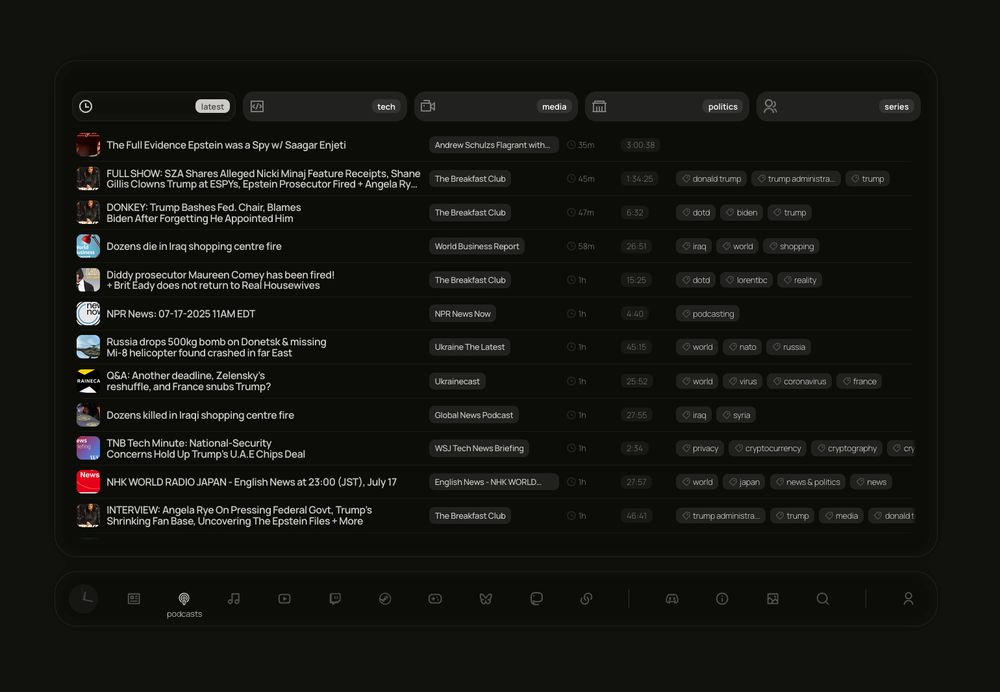Select the 'news & politics' tag
Image resolution: width=1000 pixels, height=692 pixels.
pyautogui.click(x=807, y=482)
